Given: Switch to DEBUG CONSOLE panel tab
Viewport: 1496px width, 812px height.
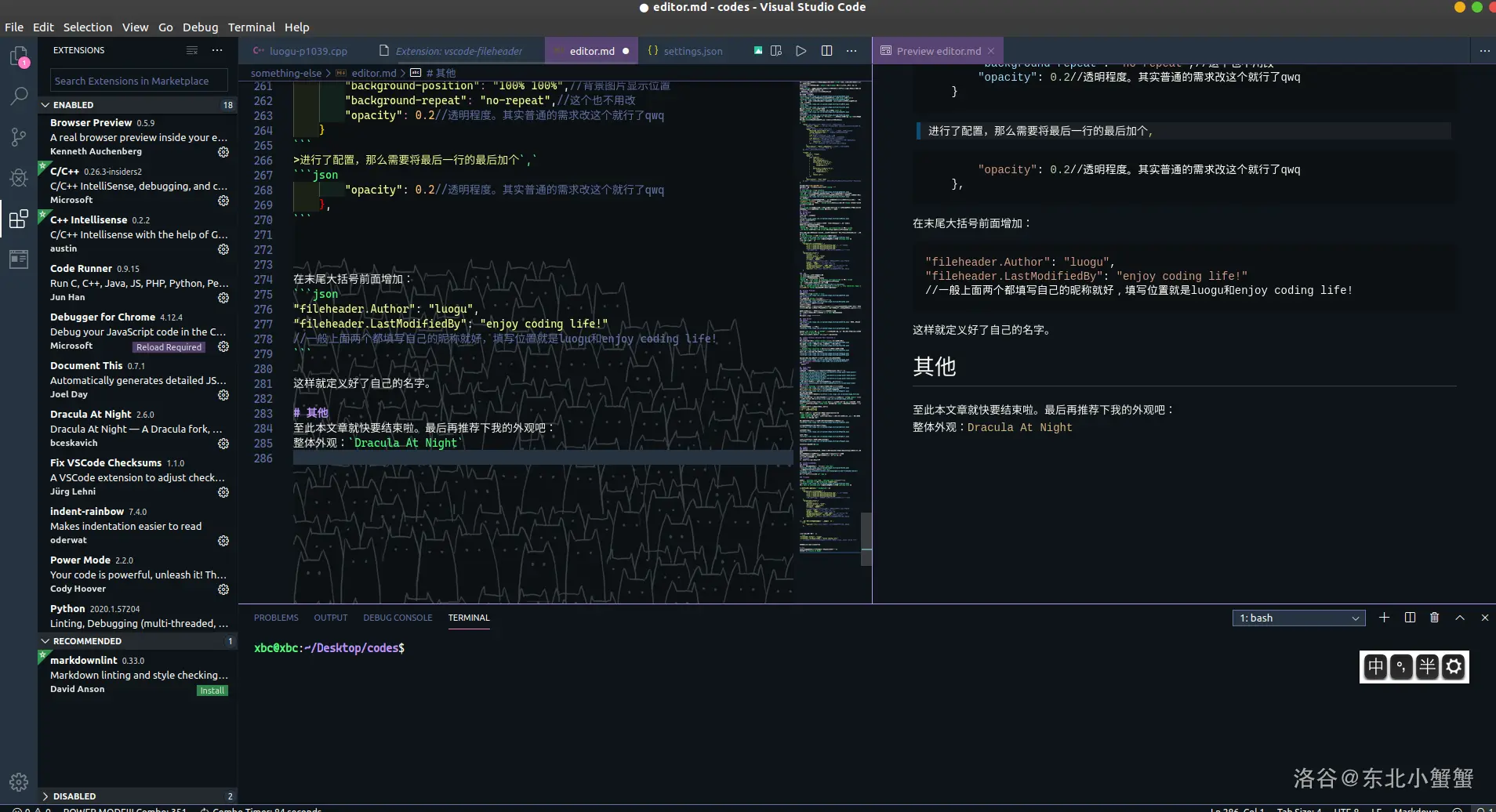Looking at the screenshot, I should [398, 618].
